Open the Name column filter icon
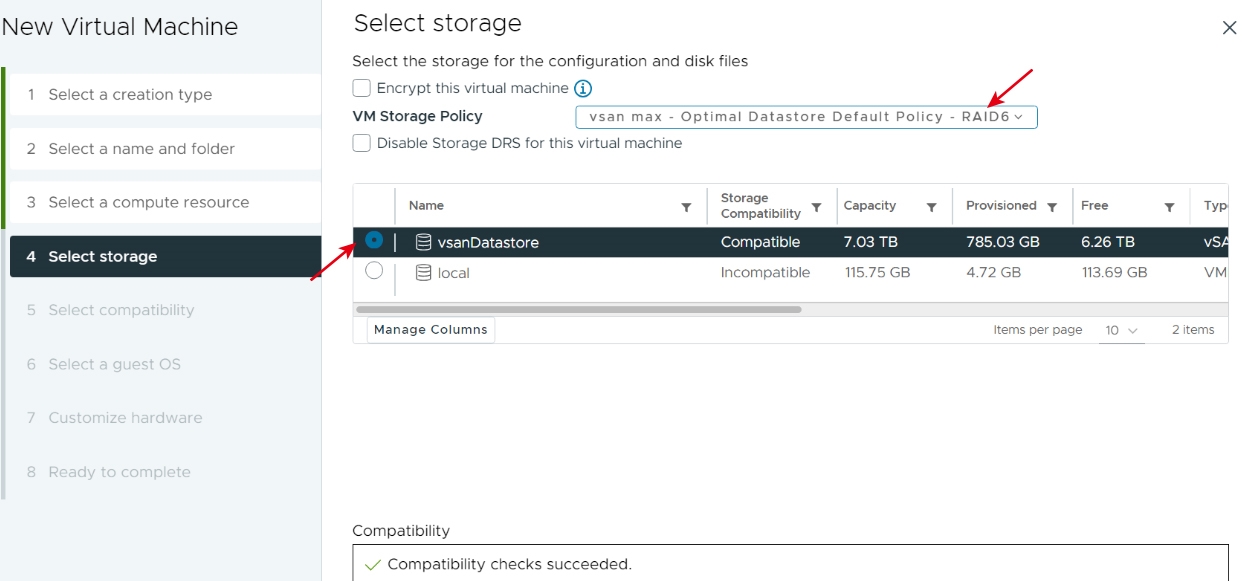This screenshot has height=581, width=1246. (x=686, y=207)
